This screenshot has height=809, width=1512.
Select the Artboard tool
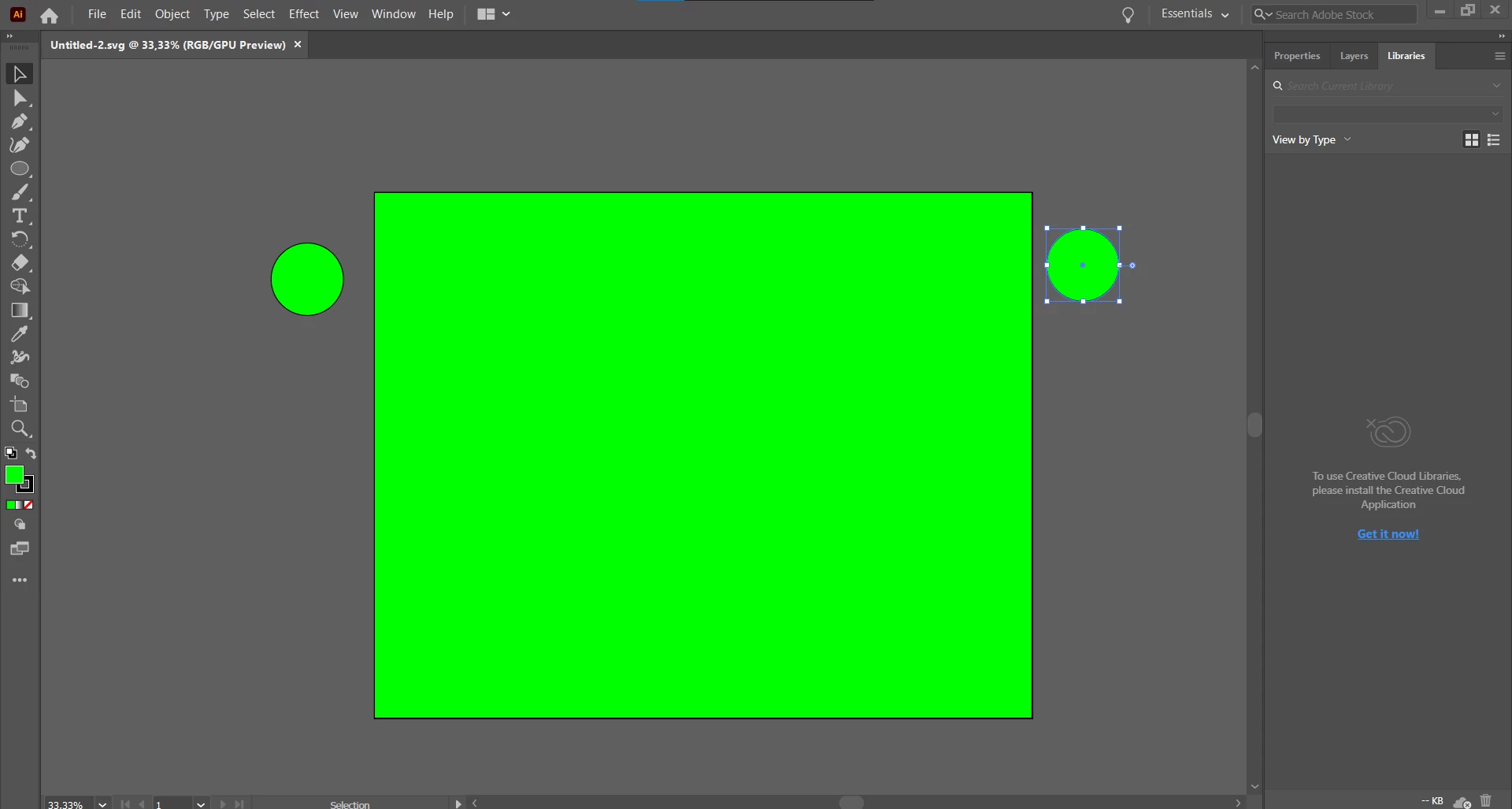point(20,405)
